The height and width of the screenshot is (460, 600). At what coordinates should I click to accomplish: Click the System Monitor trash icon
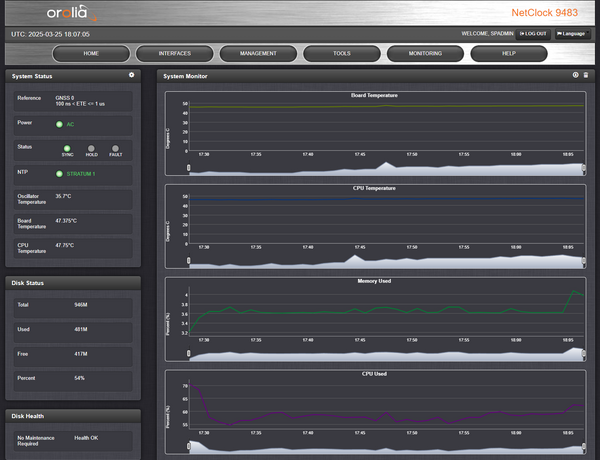tap(586, 75)
